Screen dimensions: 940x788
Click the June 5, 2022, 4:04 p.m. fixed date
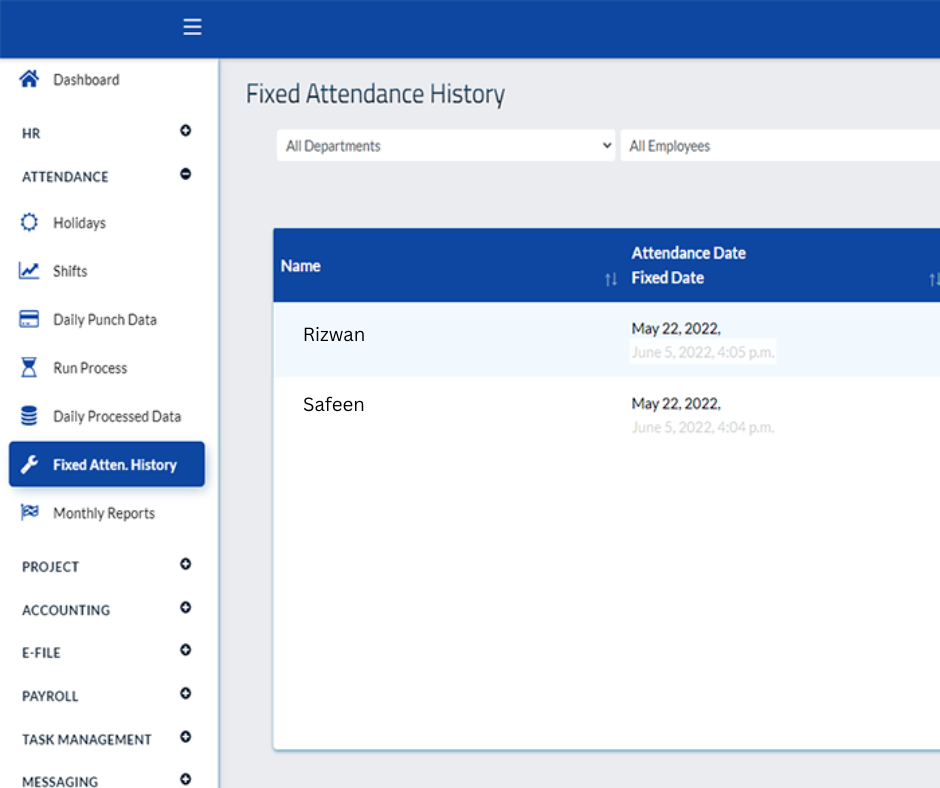(703, 427)
